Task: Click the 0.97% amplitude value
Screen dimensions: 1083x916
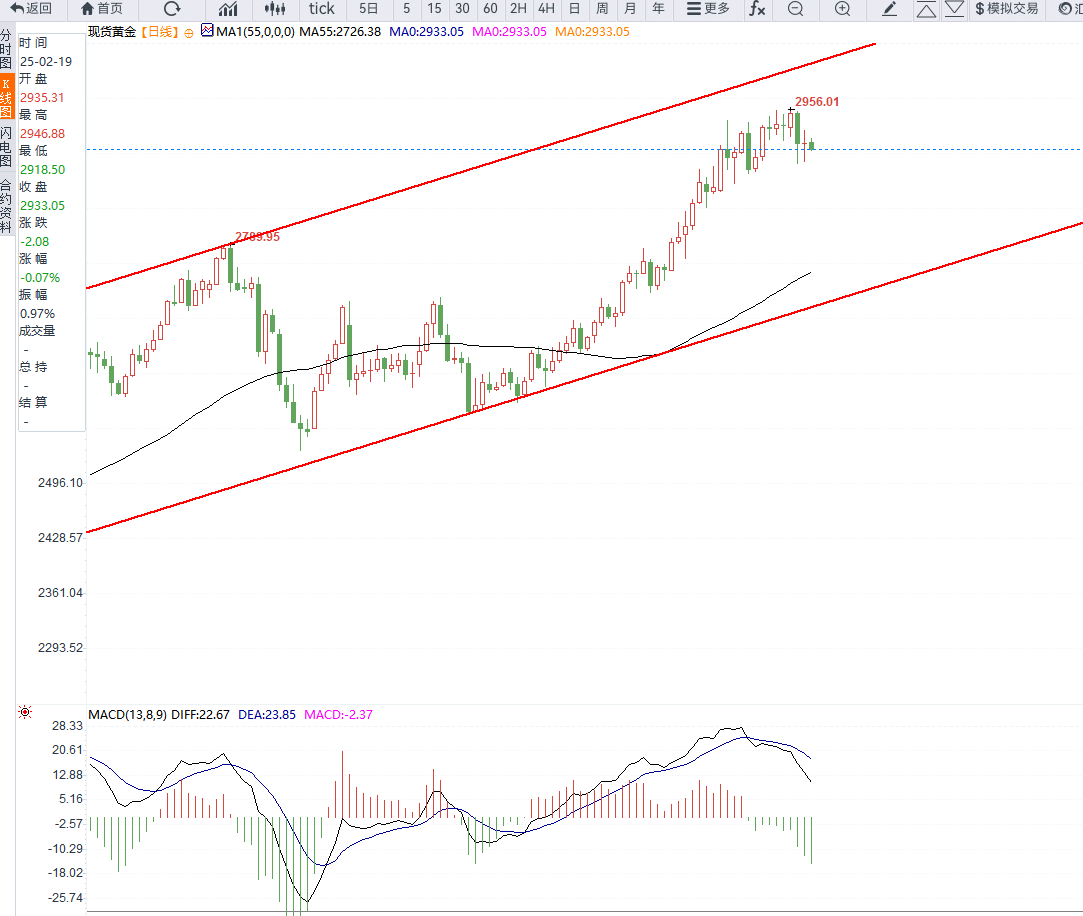Action: [x=37, y=314]
